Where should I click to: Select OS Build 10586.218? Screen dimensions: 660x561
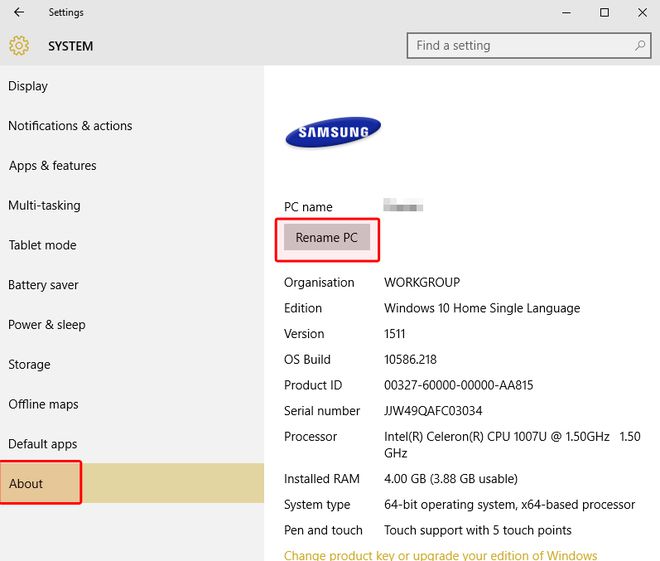pyautogui.click(x=410, y=359)
